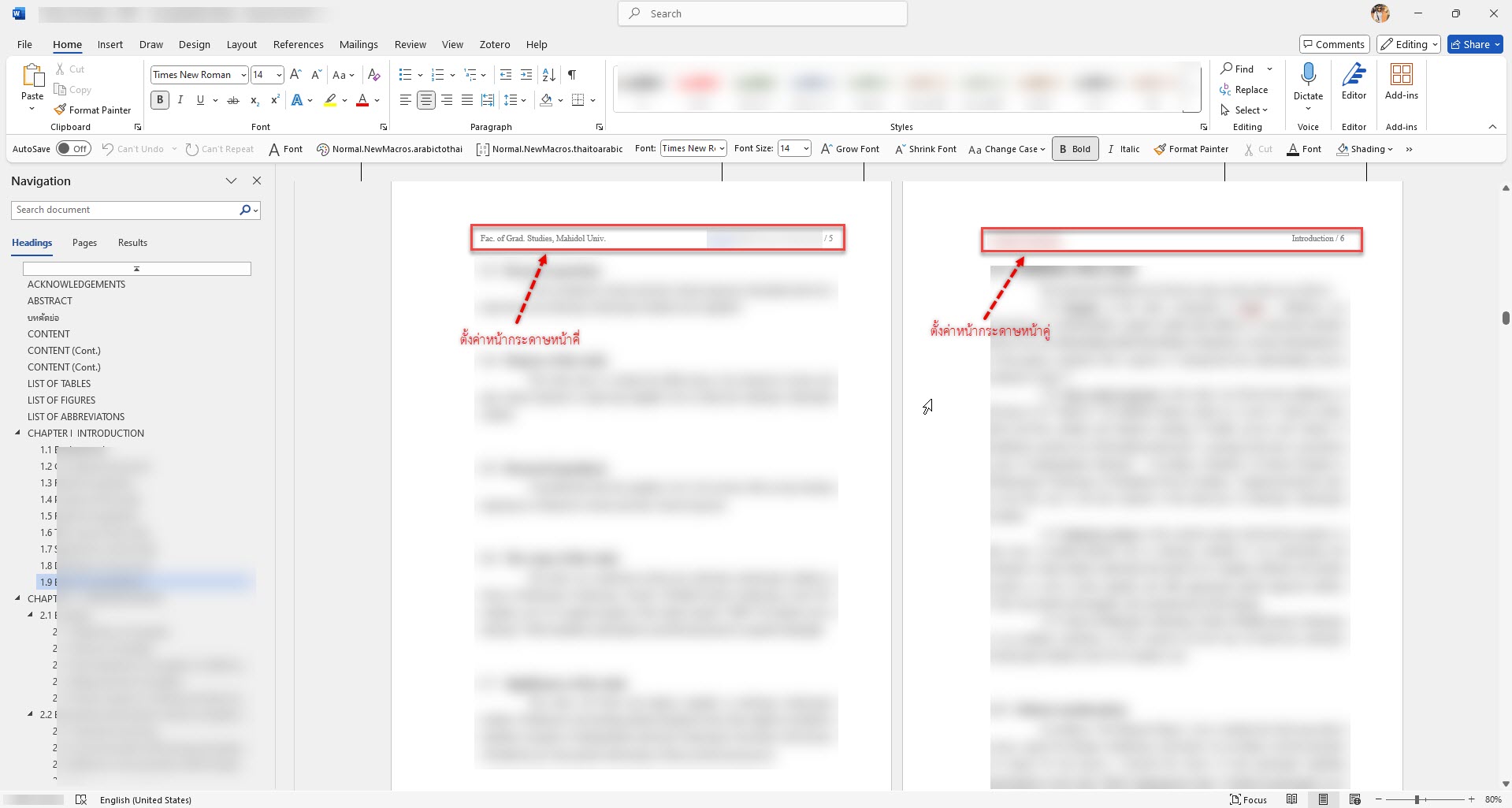1512x808 pixels.
Task: Apply strikethrough formatting
Action: (233, 100)
